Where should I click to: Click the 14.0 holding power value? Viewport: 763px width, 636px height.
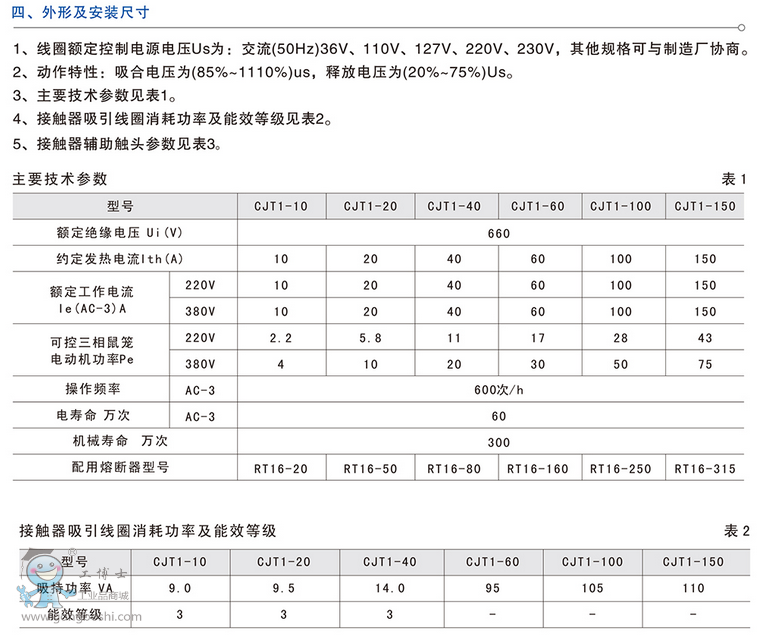pos(391,588)
